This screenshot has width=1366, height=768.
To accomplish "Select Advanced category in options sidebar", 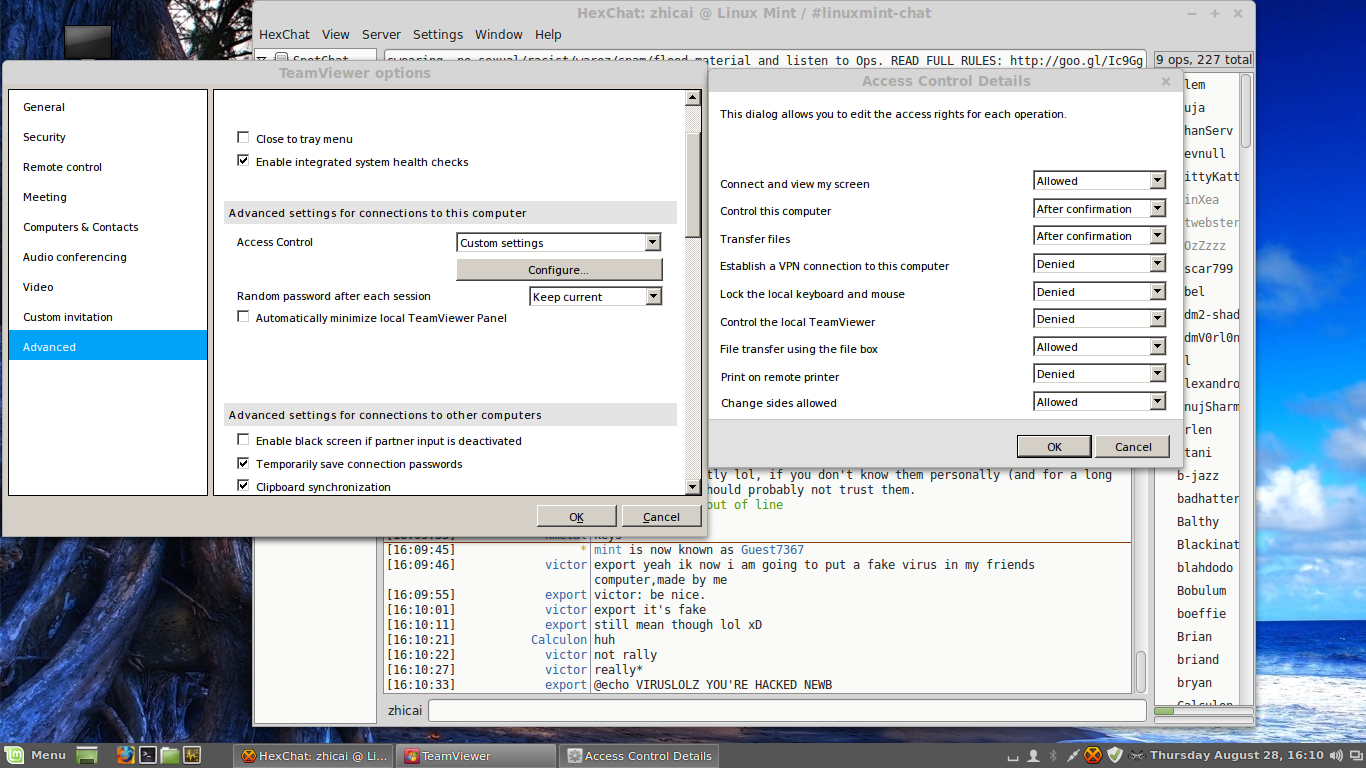I will click(108, 346).
